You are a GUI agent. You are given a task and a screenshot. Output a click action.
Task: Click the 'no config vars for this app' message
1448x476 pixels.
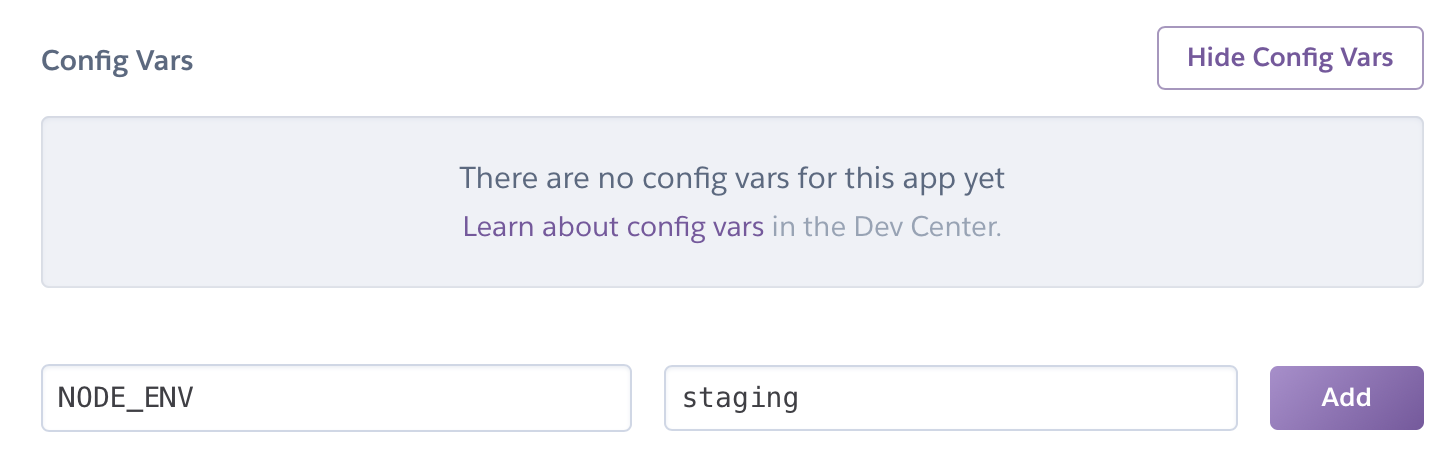point(731,179)
